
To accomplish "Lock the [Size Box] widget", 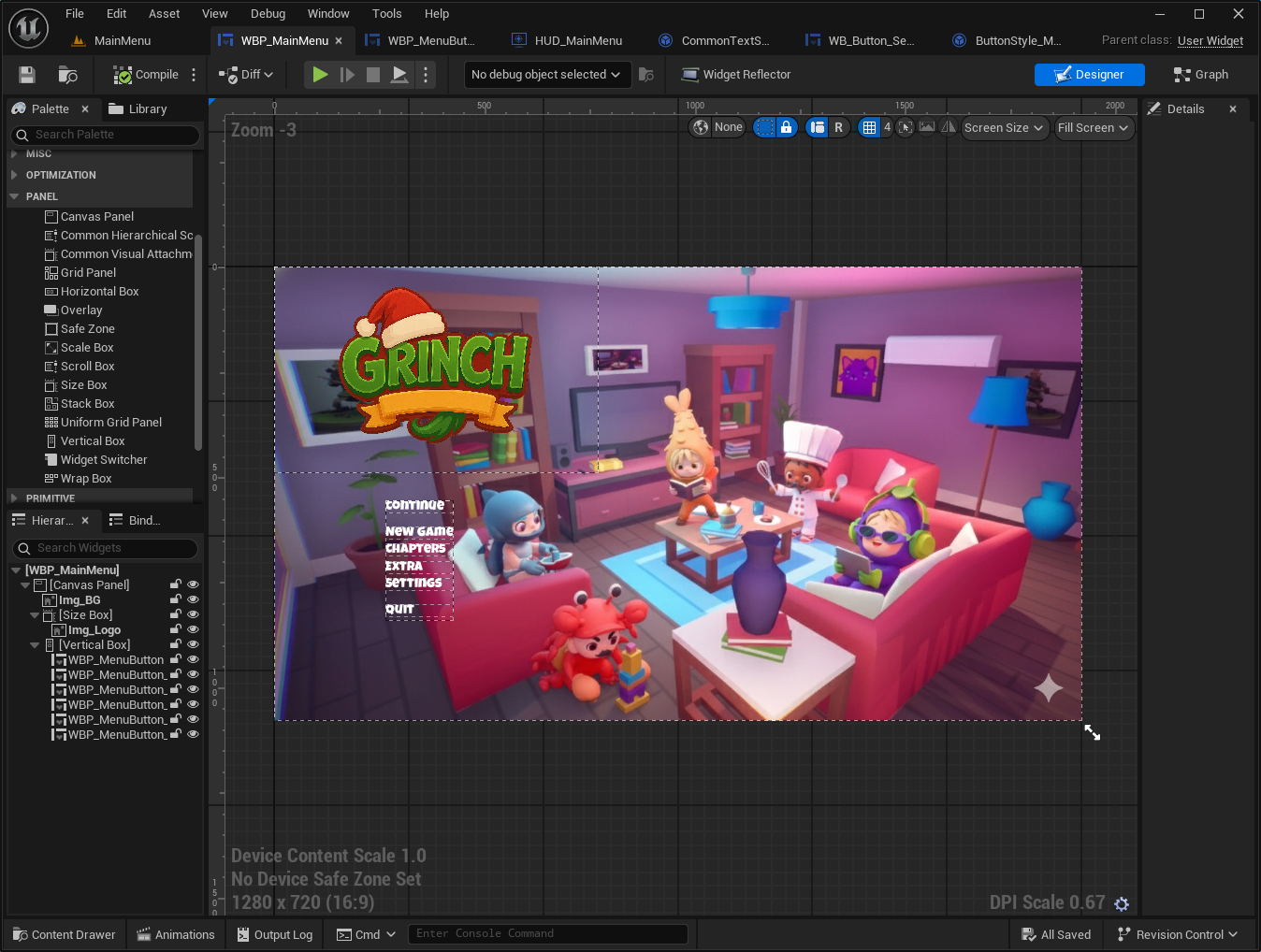I will click(175, 615).
